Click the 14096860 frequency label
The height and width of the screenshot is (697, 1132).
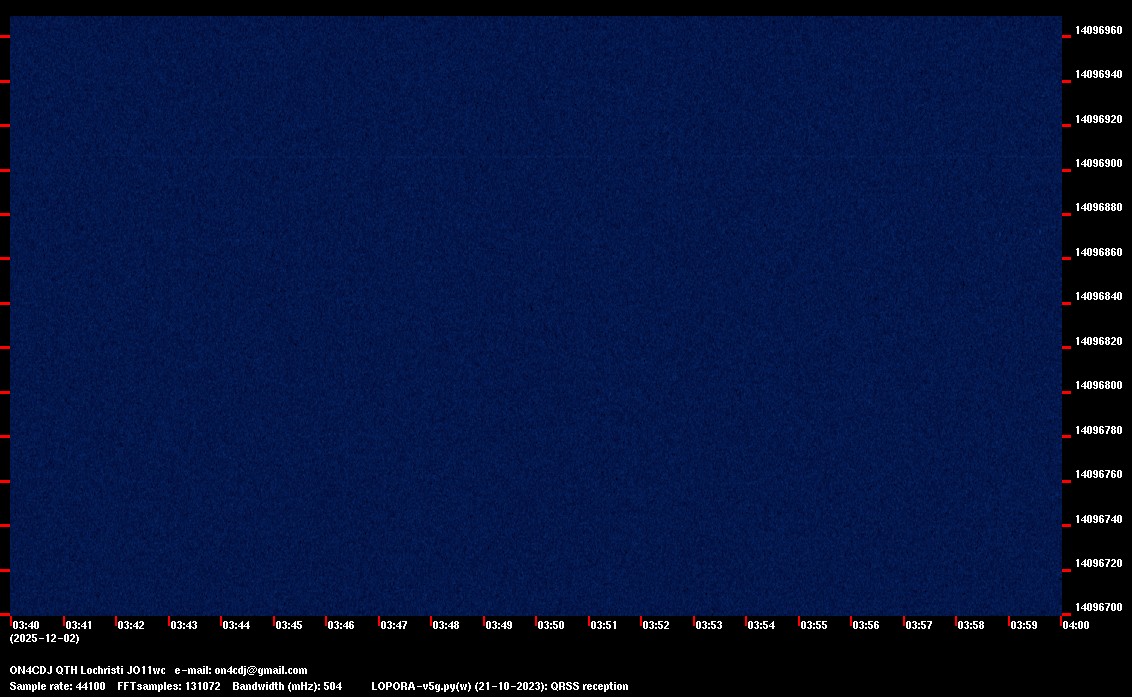coord(1099,252)
